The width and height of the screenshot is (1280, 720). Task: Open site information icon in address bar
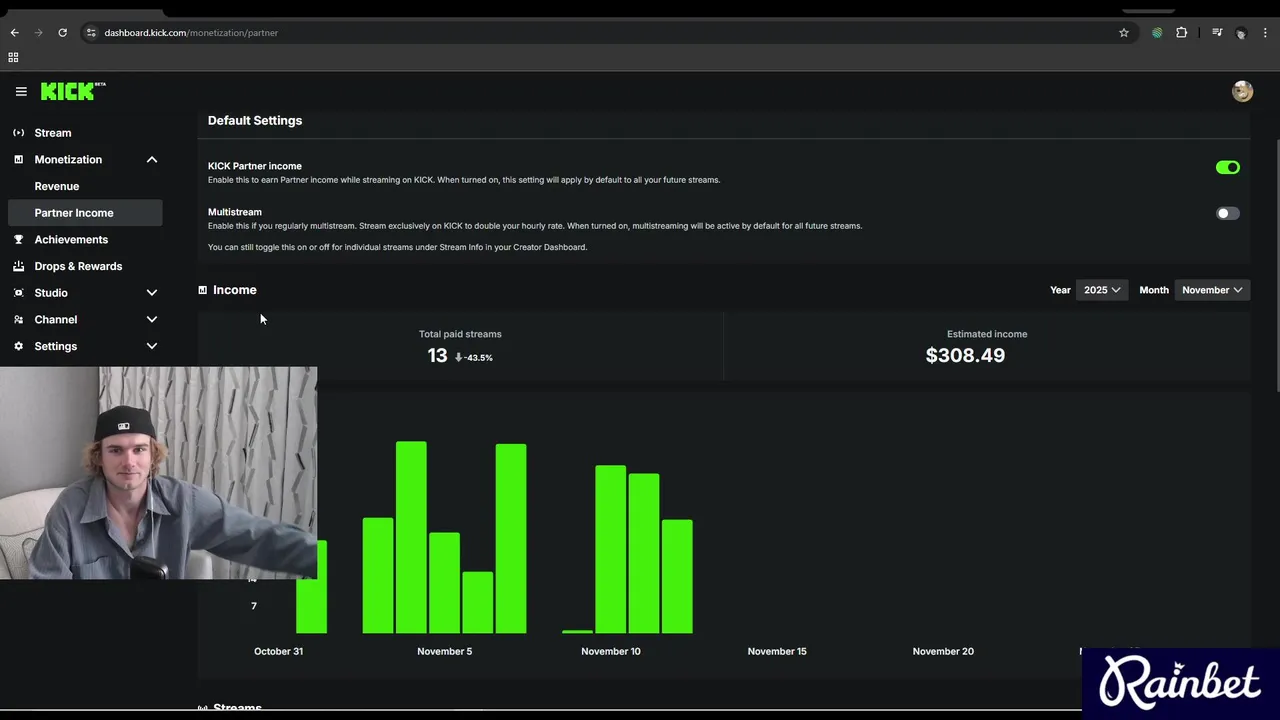pos(91,33)
